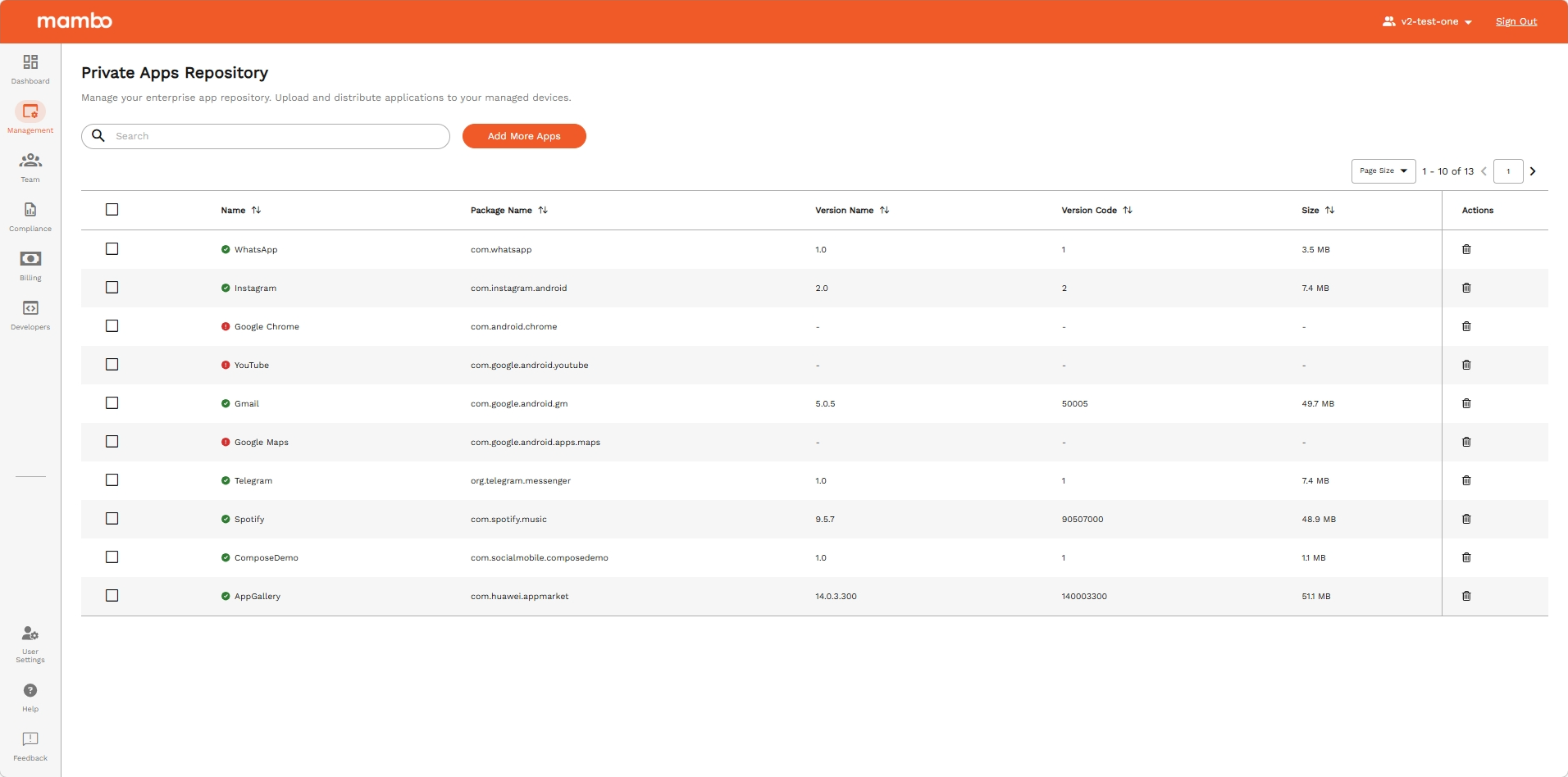Click the Size column sort arrows
Viewport: 1568px width, 777px height.
1329,210
